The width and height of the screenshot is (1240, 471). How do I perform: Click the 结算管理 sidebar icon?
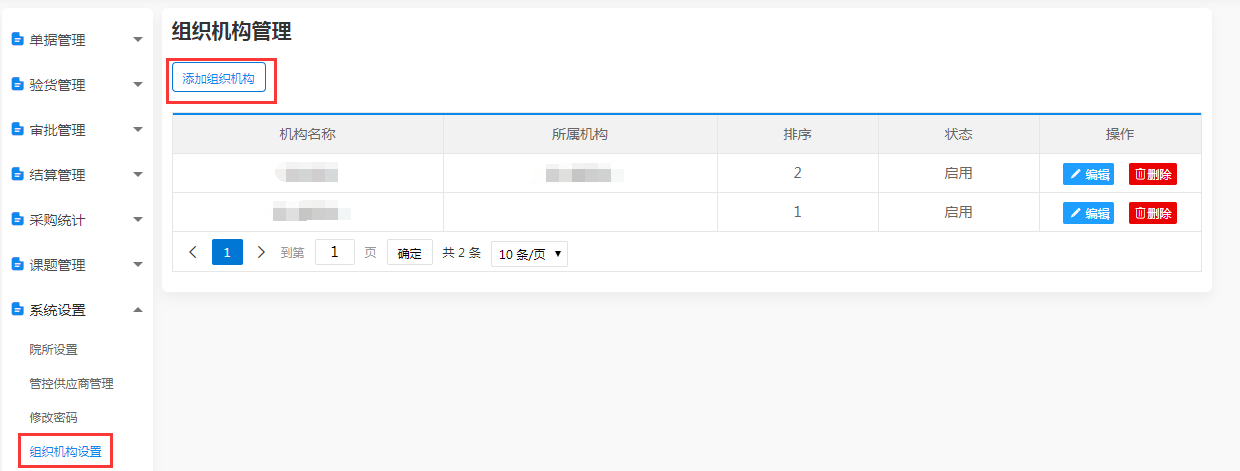pos(17,175)
